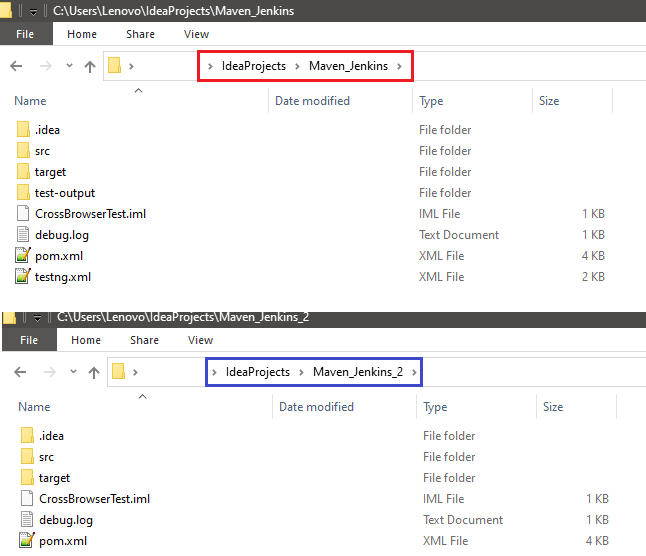Expand chevron between IdeaProjects and Maven_Jenkins_2
This screenshot has width=646, height=556.
click(301, 372)
